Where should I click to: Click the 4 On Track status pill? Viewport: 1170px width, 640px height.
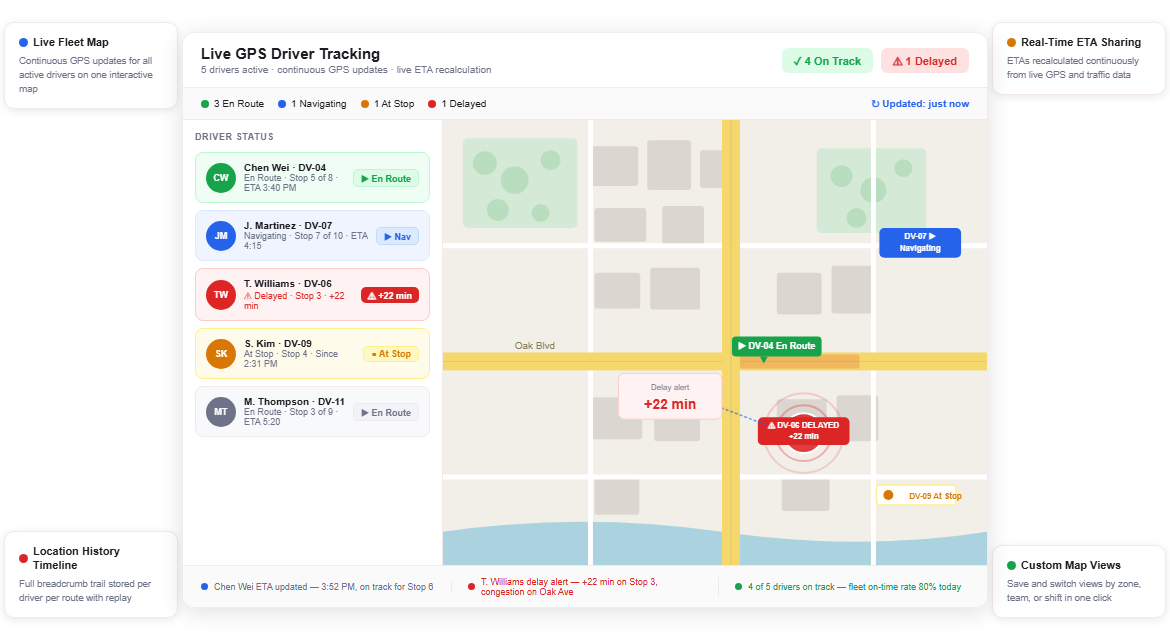coord(827,61)
